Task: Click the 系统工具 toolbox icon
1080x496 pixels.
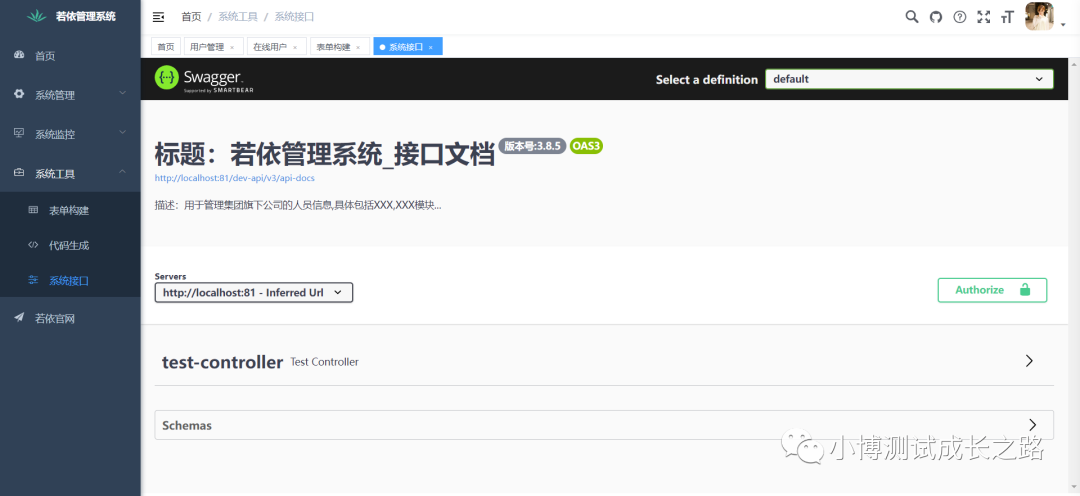Action: tap(19, 172)
